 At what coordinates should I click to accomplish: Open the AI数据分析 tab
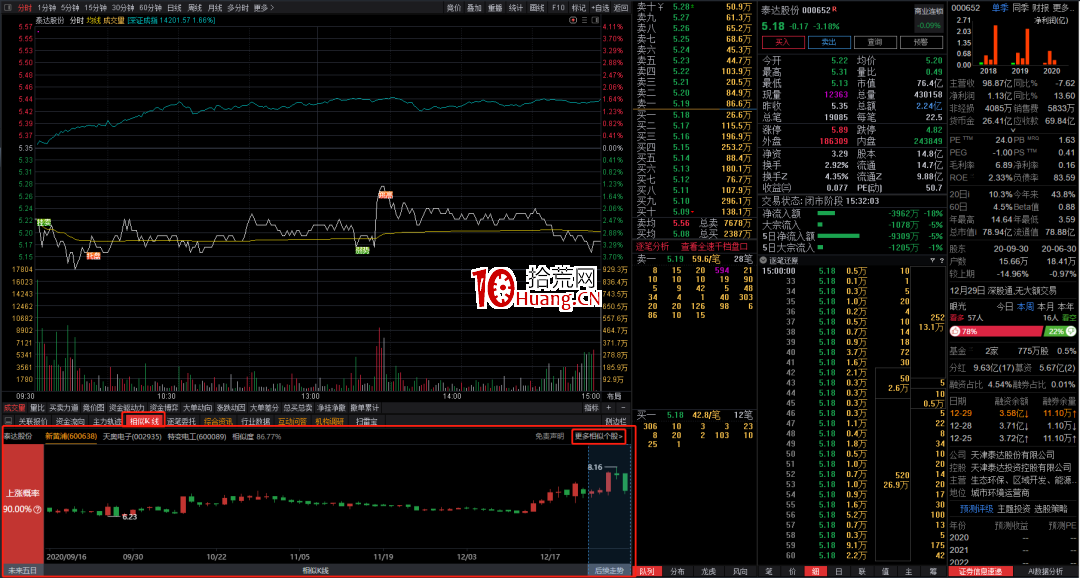1045,571
